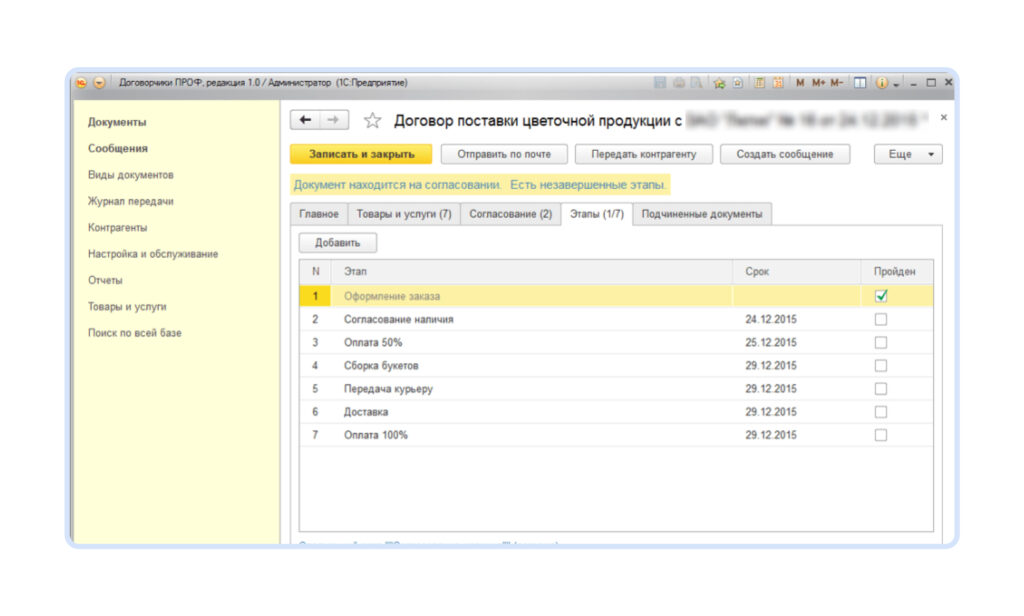Uncheck Пройден for Оформление заказа

881,296
